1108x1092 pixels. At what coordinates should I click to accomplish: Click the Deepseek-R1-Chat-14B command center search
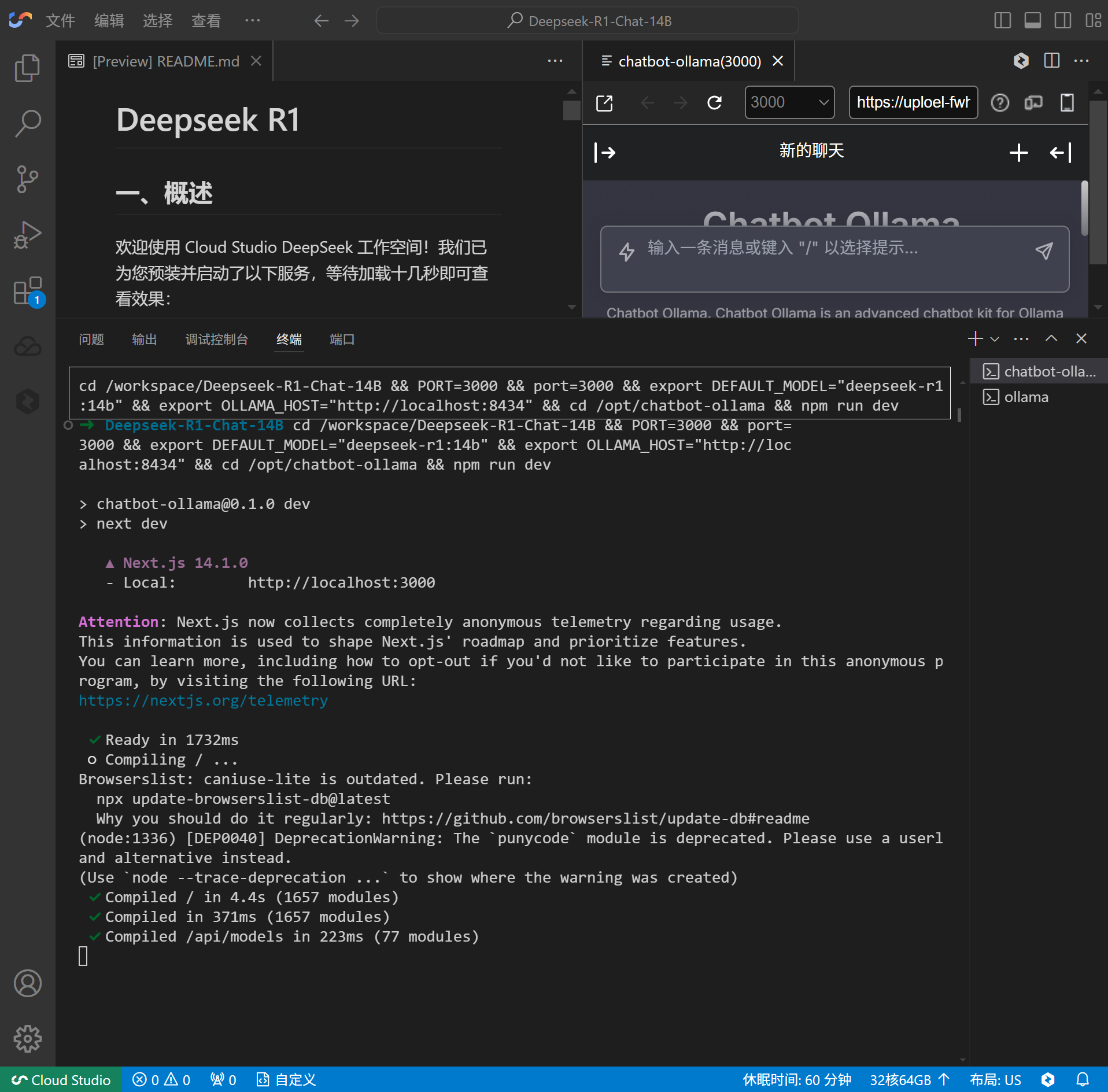coord(587,21)
